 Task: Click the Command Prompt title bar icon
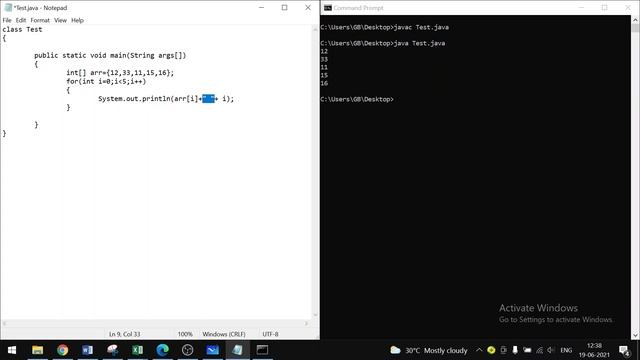pos(327,8)
